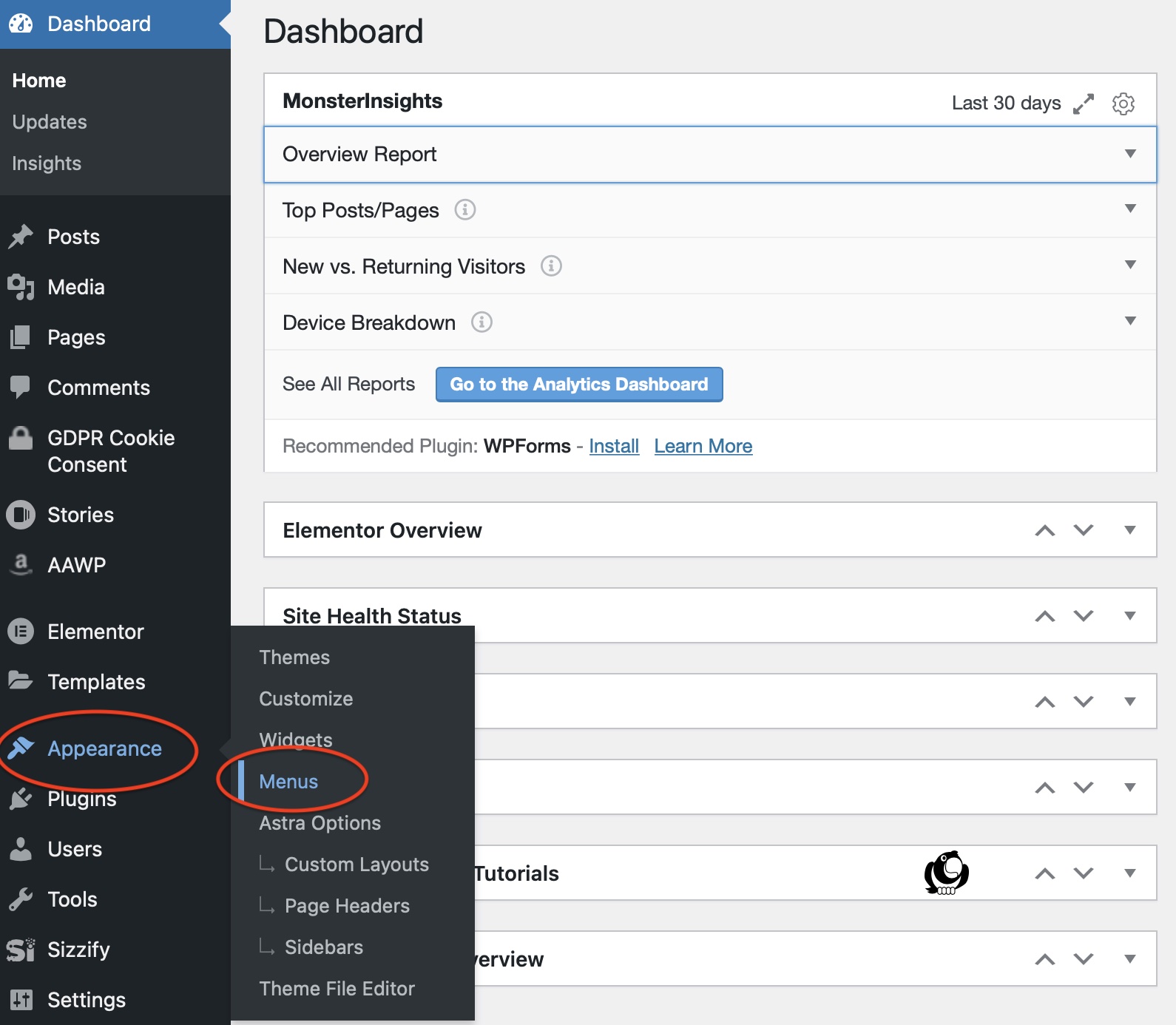The height and width of the screenshot is (1025, 1176).
Task: Click the Sizzify Si icon
Action: point(21,950)
